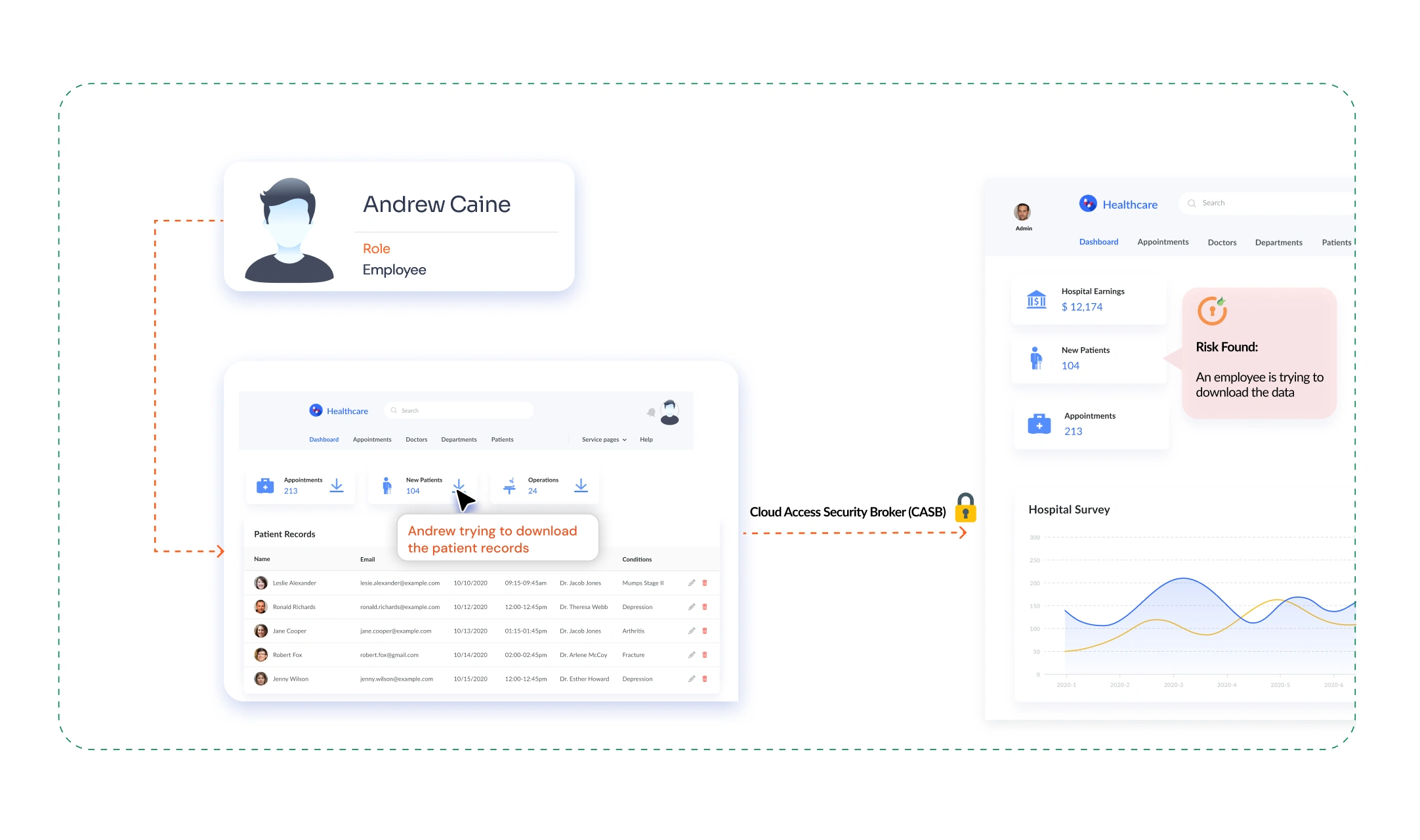Expand the Departments menu item
Viewport: 1420px width, 840px height.
pyautogui.click(x=458, y=439)
